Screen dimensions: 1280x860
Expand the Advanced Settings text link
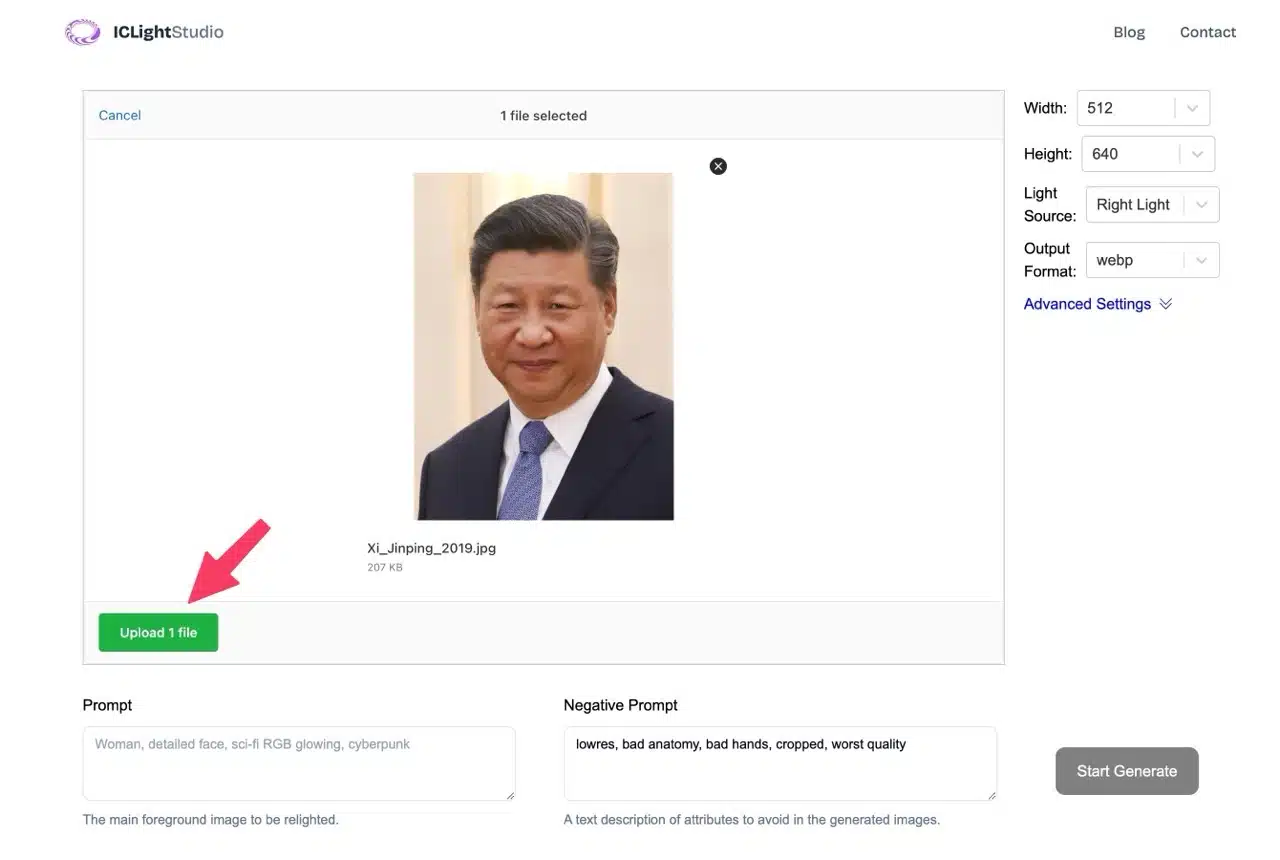(1087, 304)
